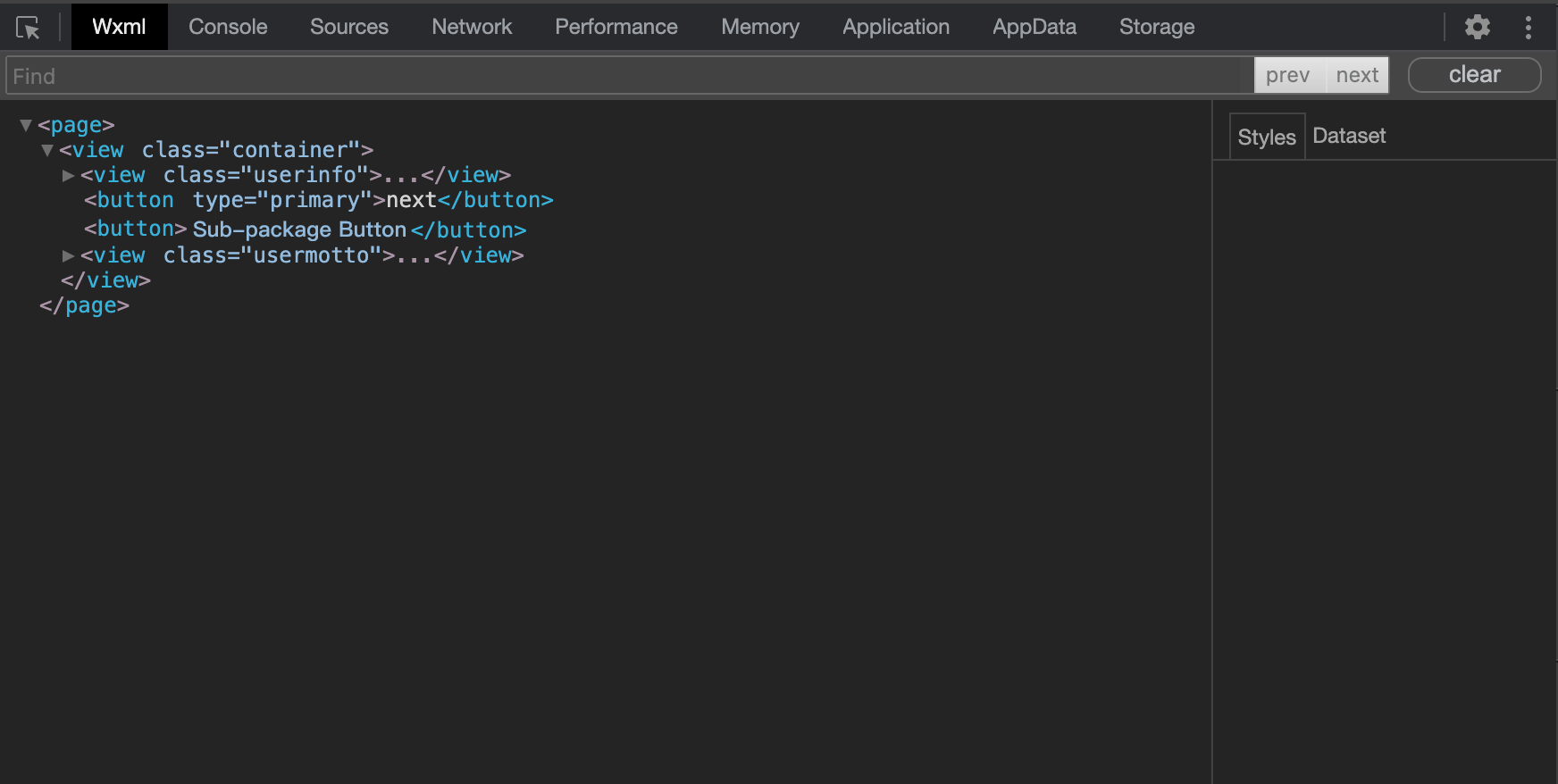Switch to the Dataset panel tab
This screenshot has width=1558, height=784.
(1349, 136)
